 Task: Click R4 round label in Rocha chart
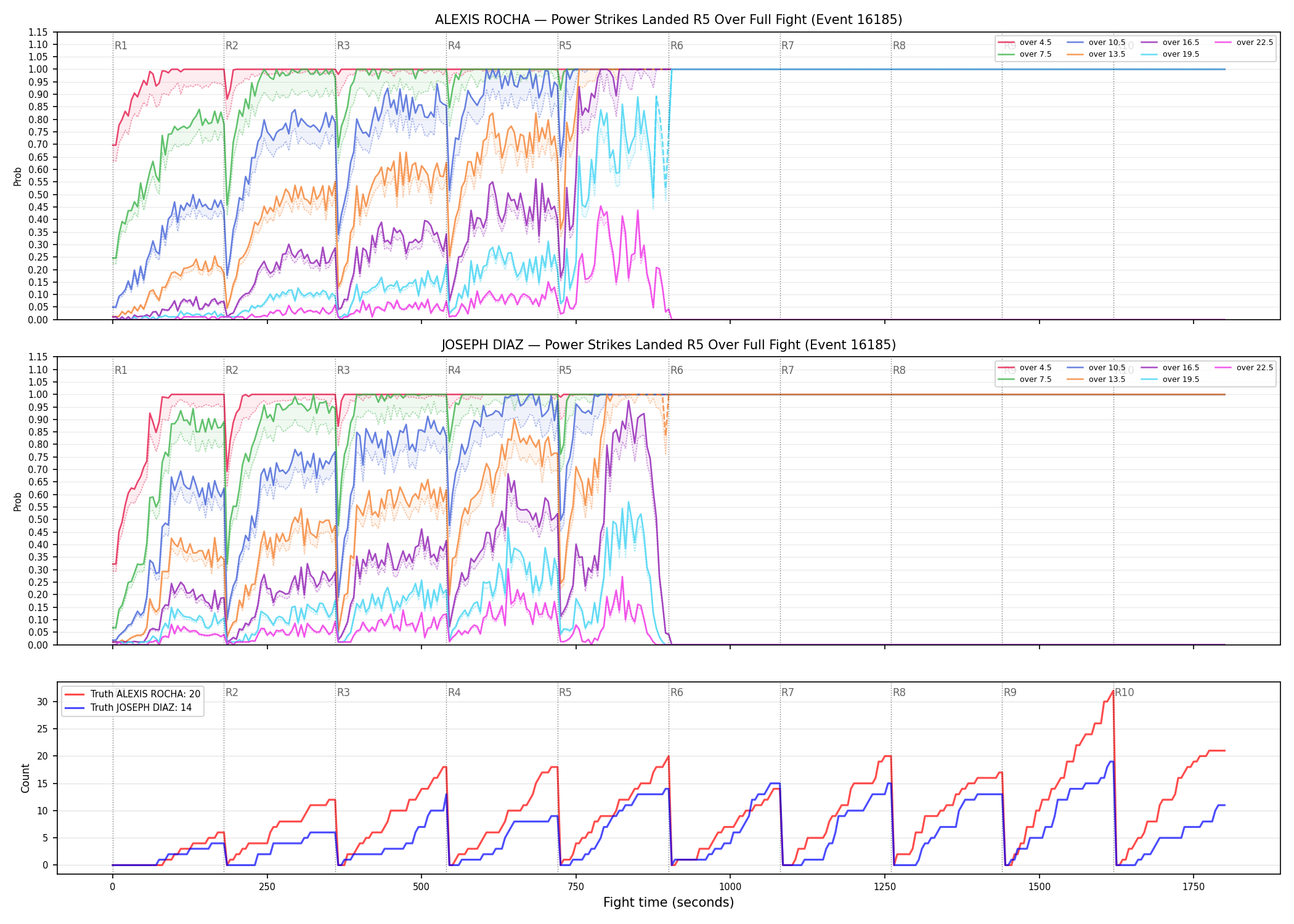[454, 46]
